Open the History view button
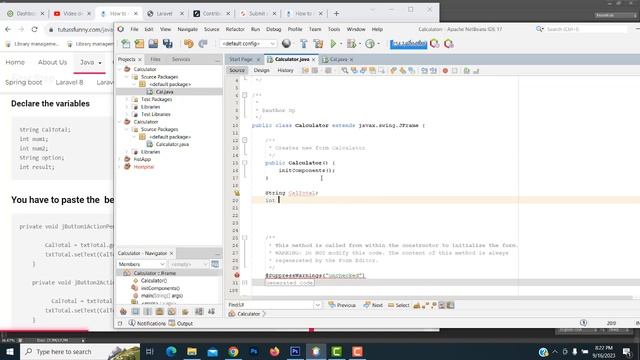 pos(285,71)
